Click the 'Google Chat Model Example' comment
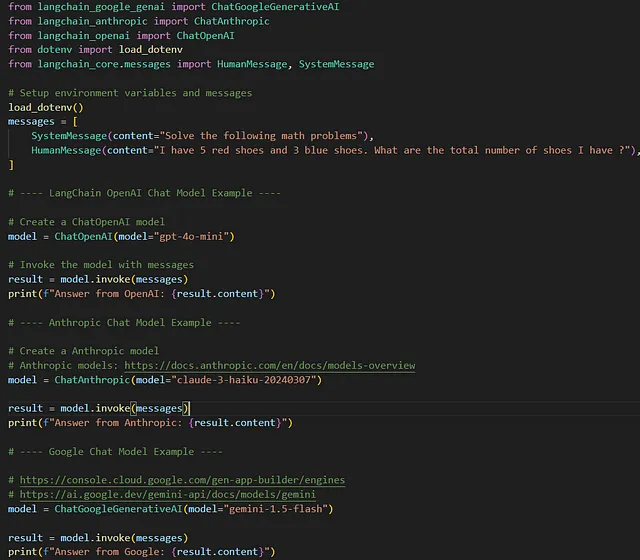Viewport: 640px width, 560px height. [116, 452]
